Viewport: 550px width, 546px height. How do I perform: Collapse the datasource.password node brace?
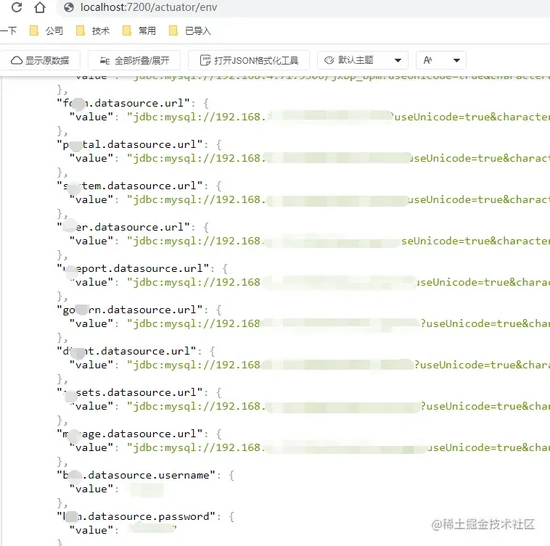tap(232, 517)
